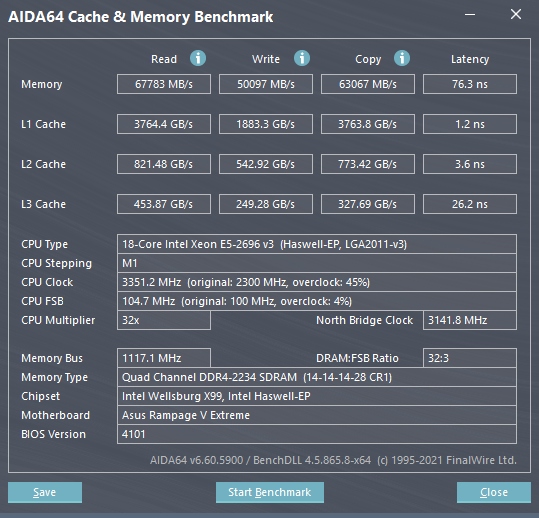
Task: Start the benchmark
Action: coord(270,492)
